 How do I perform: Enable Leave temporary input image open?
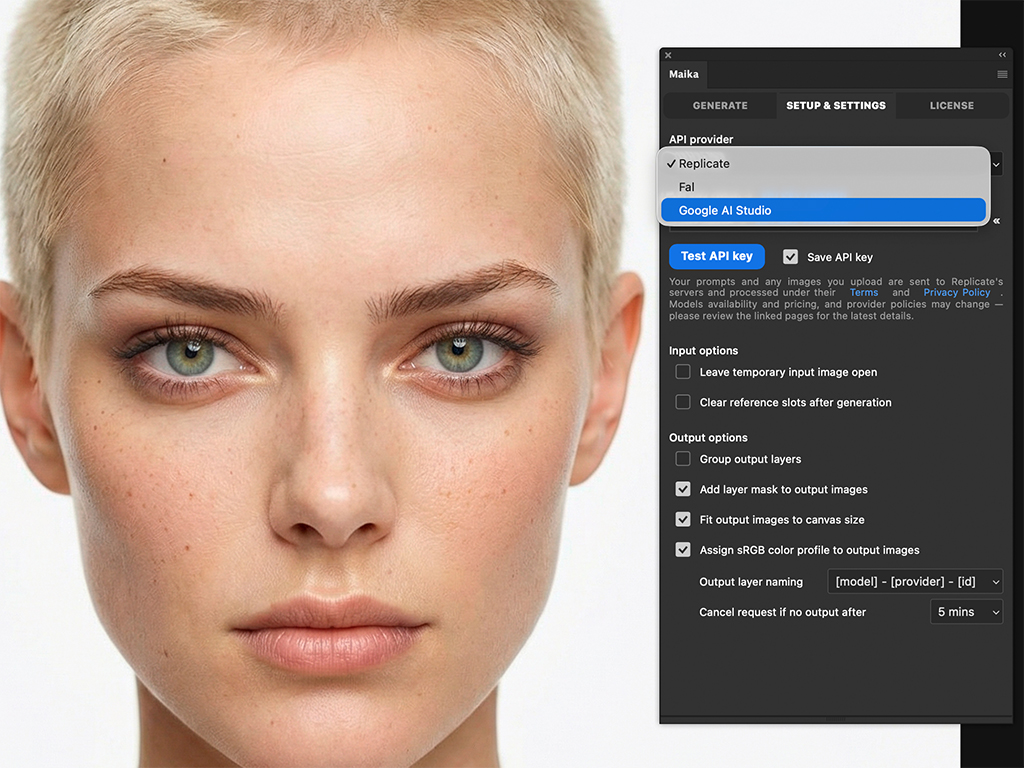682,371
